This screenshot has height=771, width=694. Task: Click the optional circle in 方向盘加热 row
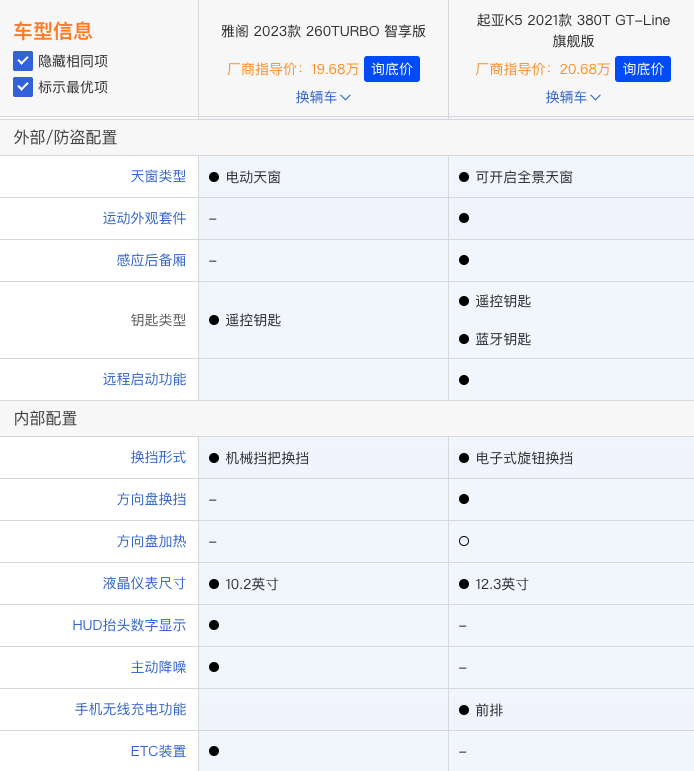(x=464, y=541)
